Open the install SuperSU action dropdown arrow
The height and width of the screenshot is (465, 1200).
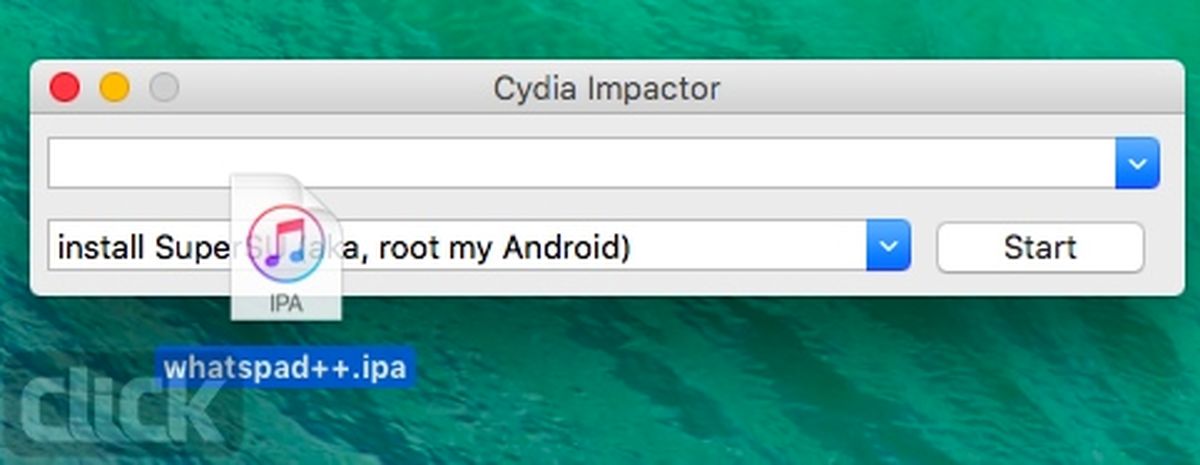coord(888,246)
